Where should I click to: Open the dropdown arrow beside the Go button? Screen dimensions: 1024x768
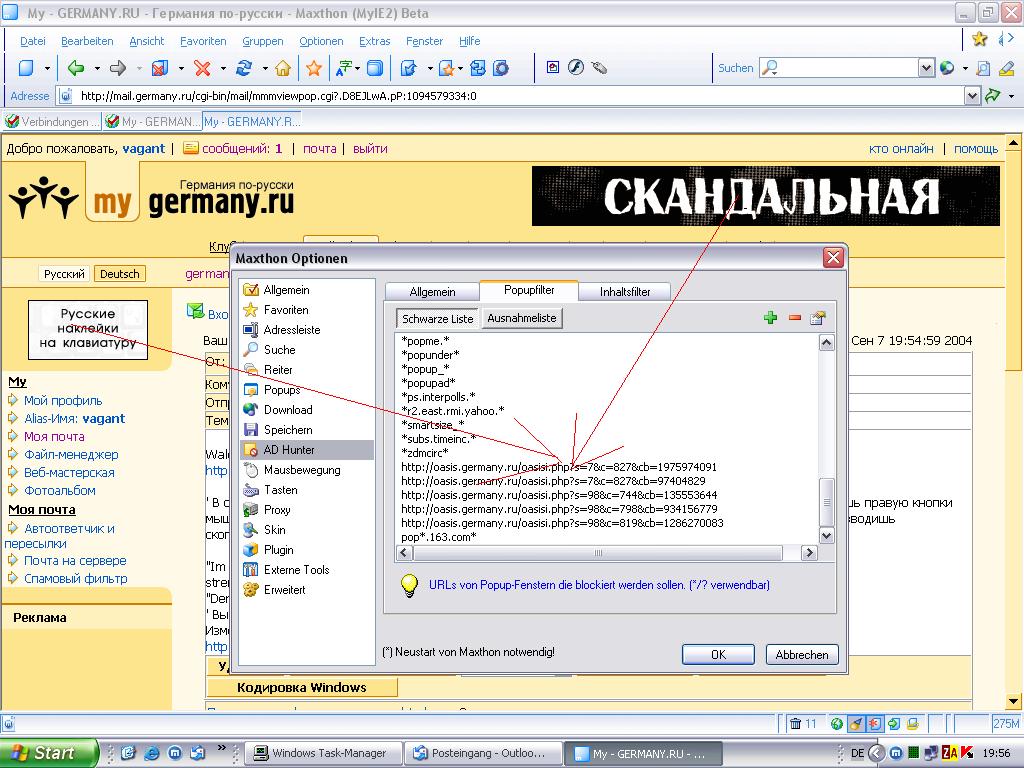coord(1011,96)
